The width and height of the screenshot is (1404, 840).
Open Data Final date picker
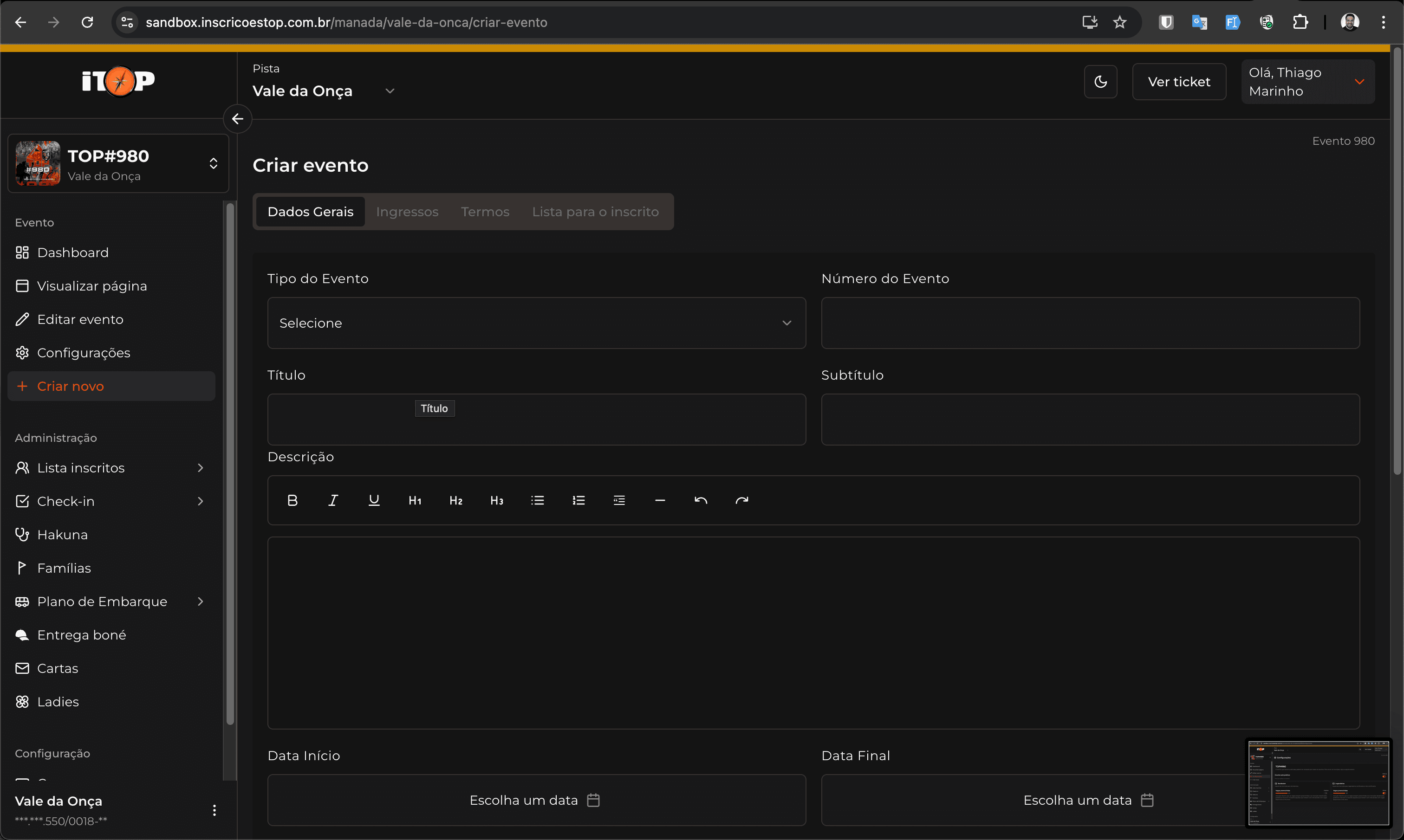tap(1090, 800)
